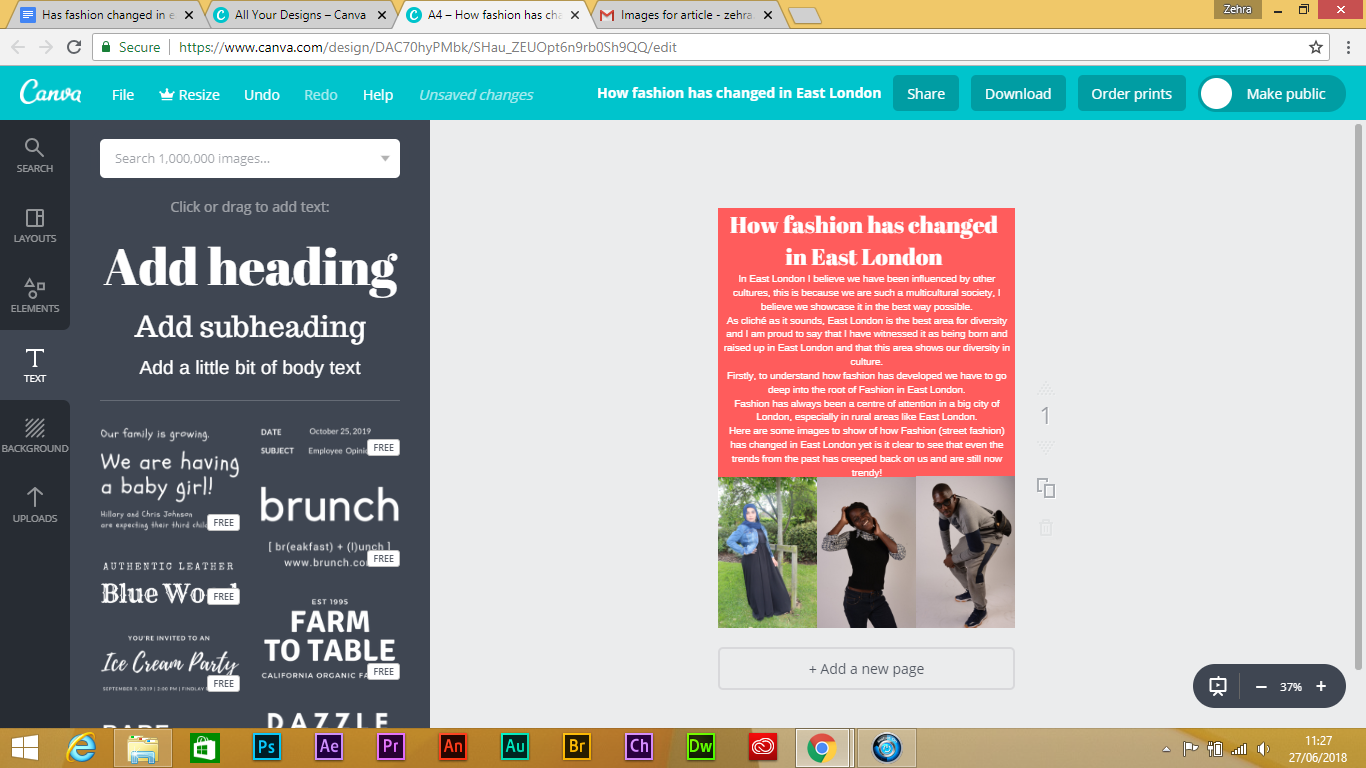Open the Search sidebar panel
The image size is (1366, 768).
tap(35, 155)
